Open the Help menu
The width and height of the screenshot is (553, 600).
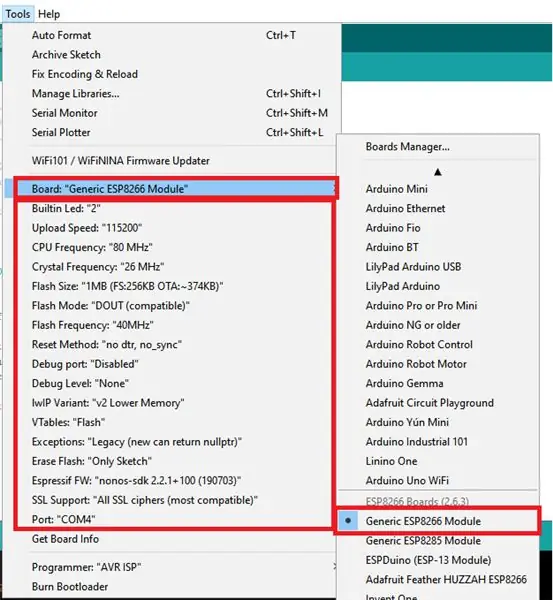(49, 14)
